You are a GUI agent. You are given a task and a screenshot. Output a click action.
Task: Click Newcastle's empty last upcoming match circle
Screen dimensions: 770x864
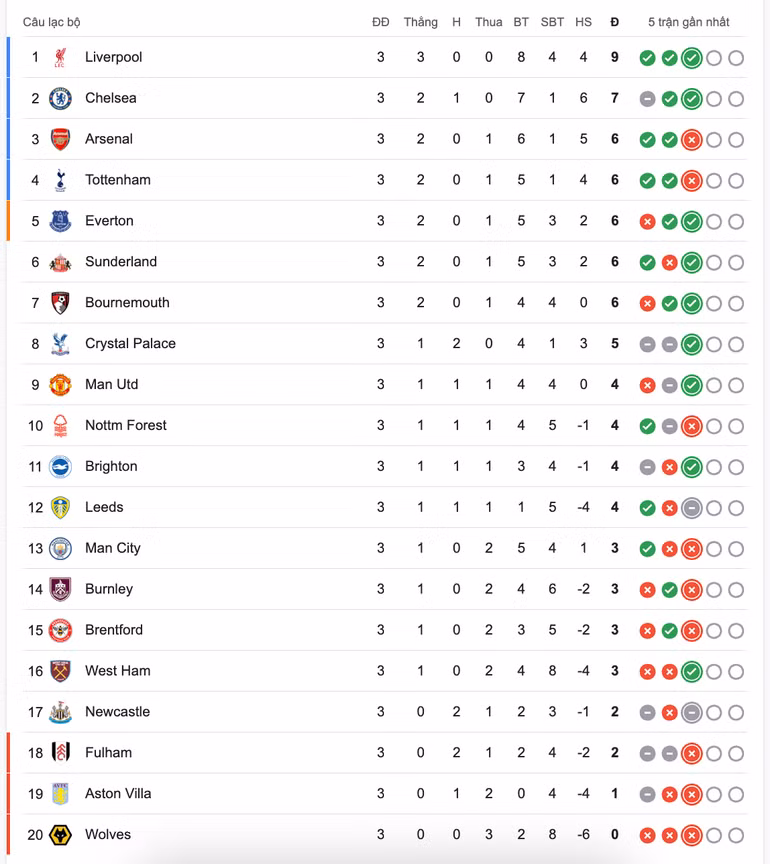coord(736,713)
